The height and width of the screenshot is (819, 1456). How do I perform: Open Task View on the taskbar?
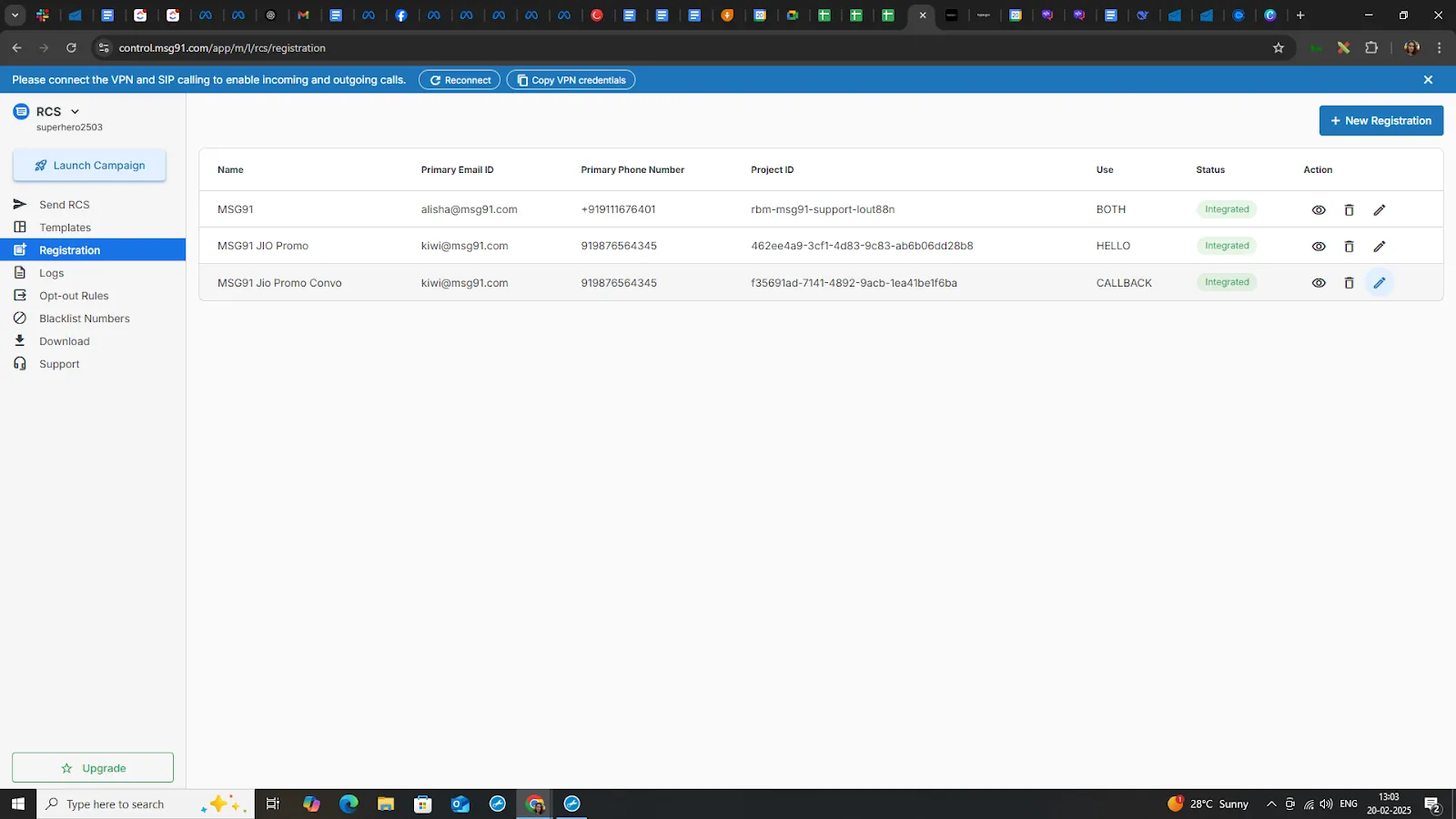coord(272,804)
